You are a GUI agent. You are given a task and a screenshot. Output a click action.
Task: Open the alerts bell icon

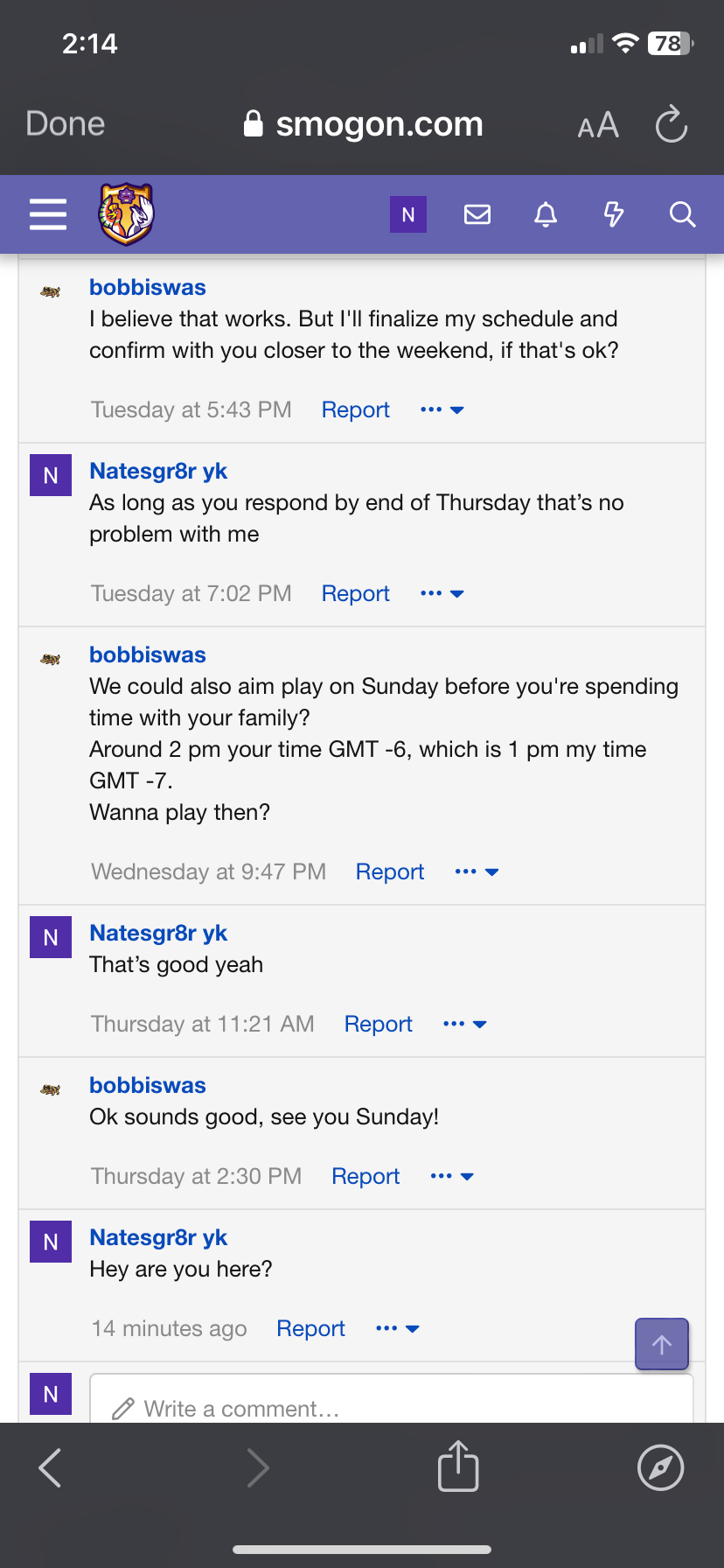click(x=546, y=214)
